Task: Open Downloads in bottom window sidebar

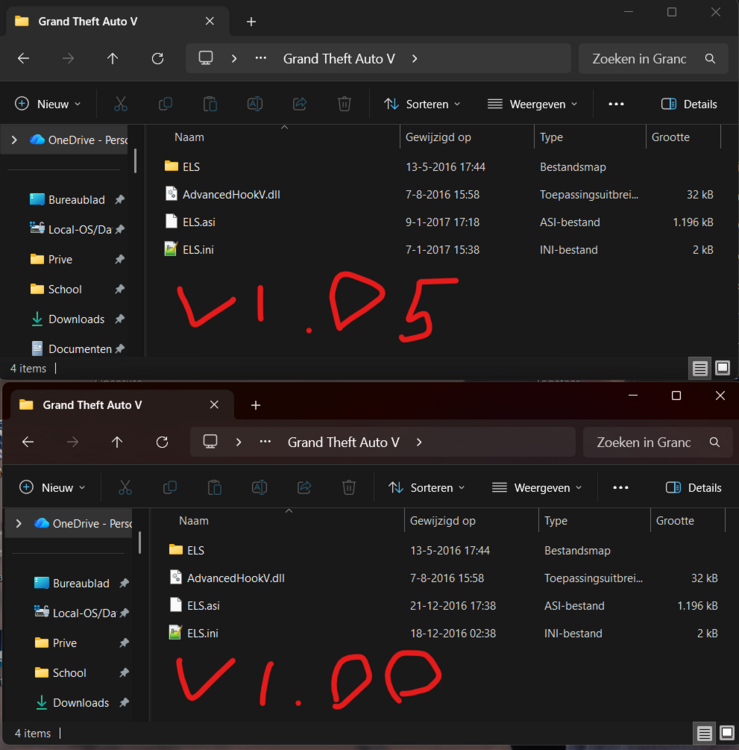Action: tap(81, 703)
